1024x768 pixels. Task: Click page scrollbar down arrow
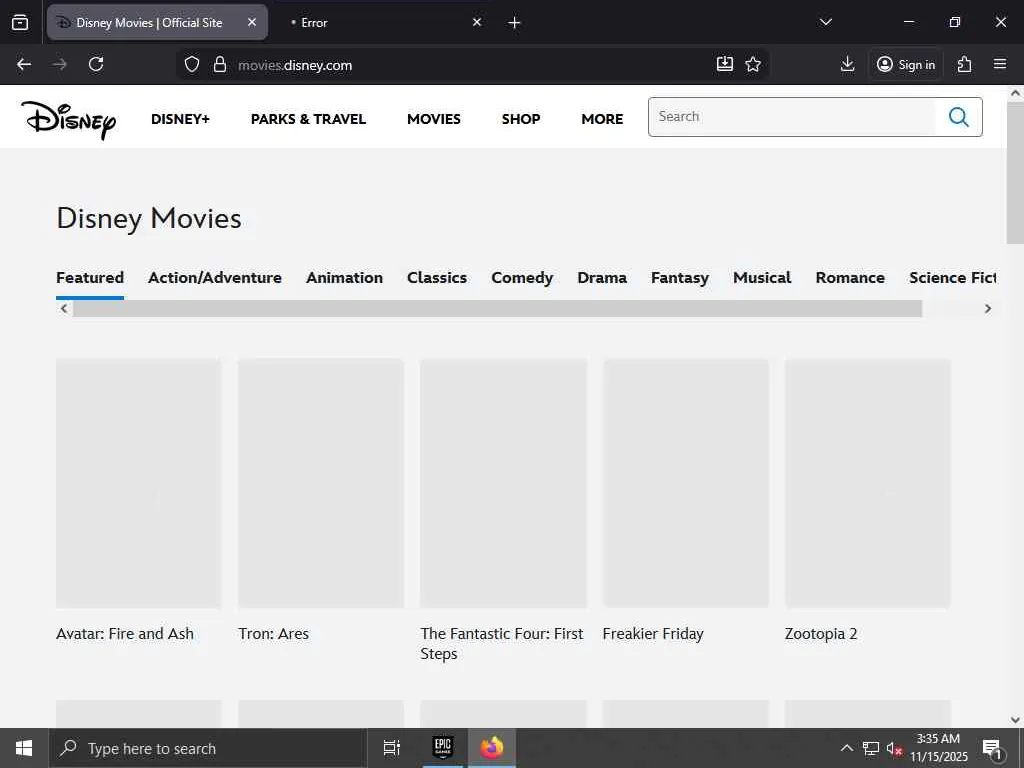(x=1015, y=720)
